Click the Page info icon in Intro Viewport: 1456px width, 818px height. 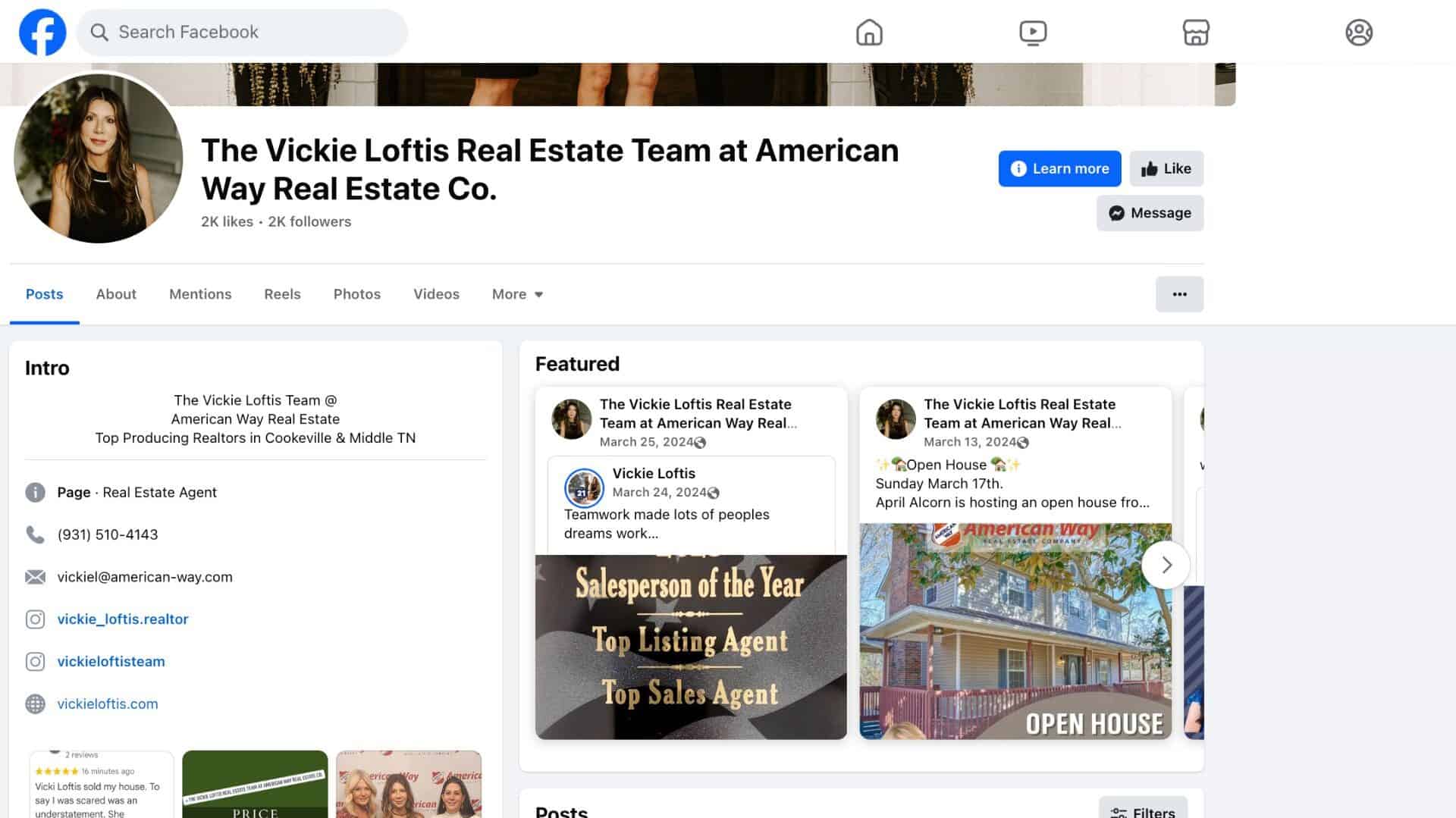pyautogui.click(x=35, y=492)
